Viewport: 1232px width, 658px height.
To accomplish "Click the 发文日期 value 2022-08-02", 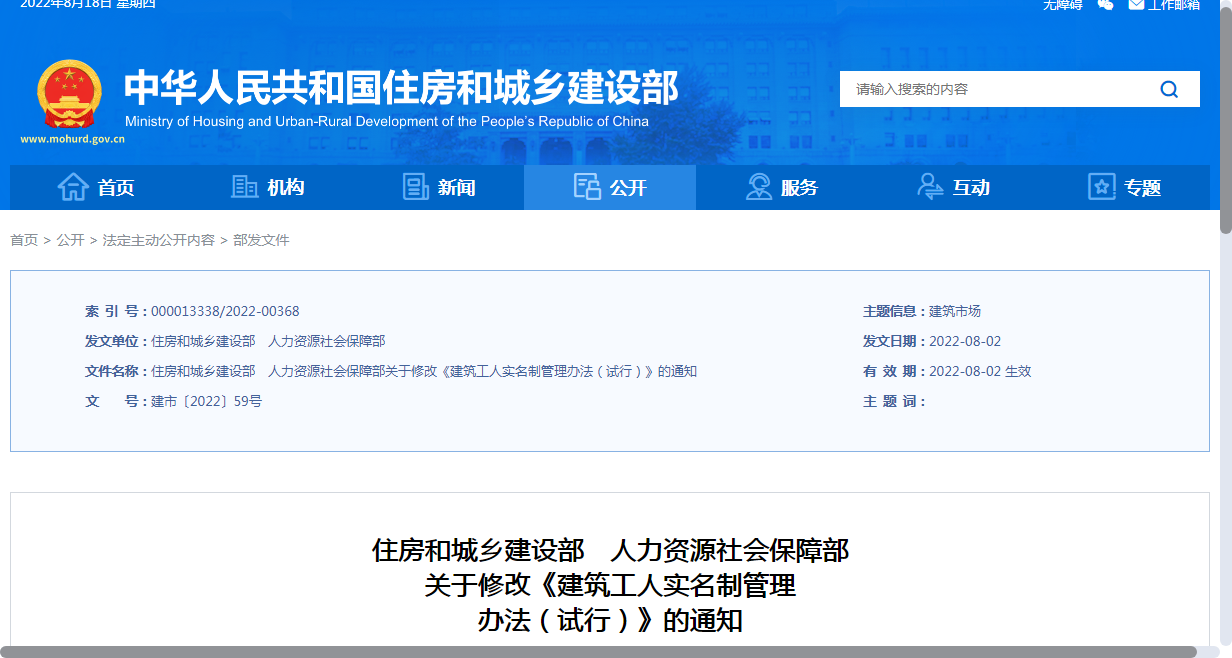I will click(965, 341).
